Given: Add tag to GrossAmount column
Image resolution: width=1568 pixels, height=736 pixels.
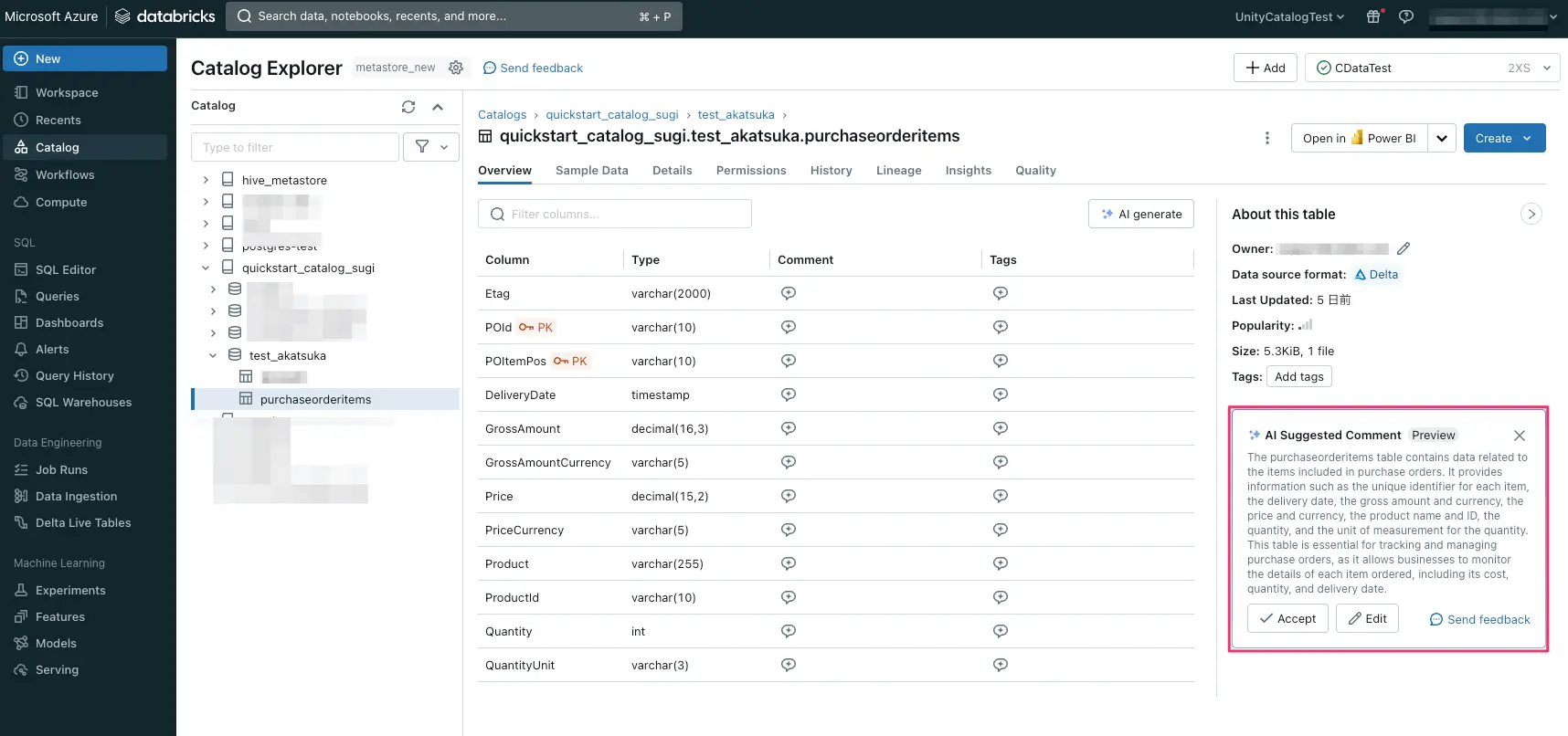Looking at the screenshot, I should point(1001,428).
